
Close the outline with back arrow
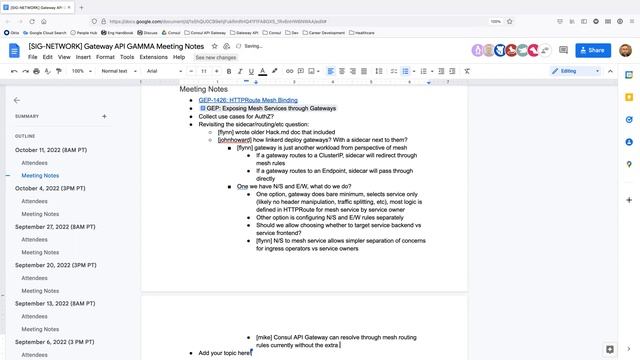17,100
